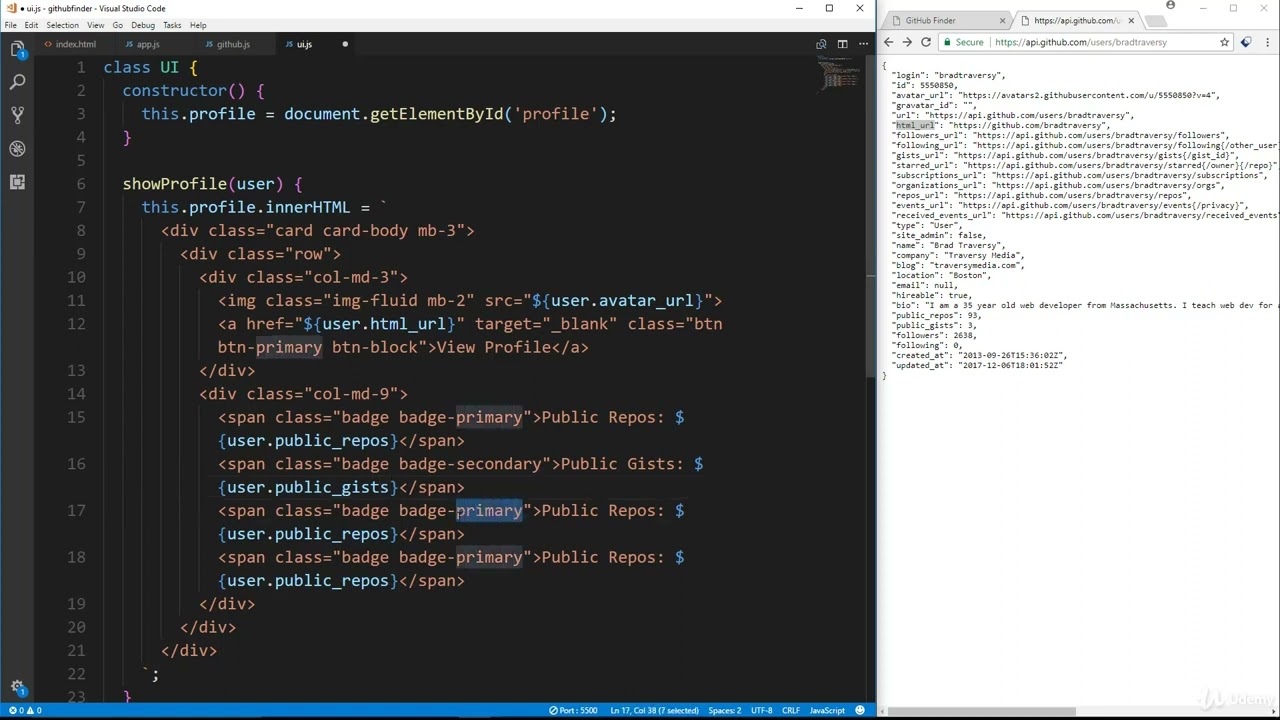
Task: Click the Chrome address bar URL
Action: click(x=1081, y=42)
